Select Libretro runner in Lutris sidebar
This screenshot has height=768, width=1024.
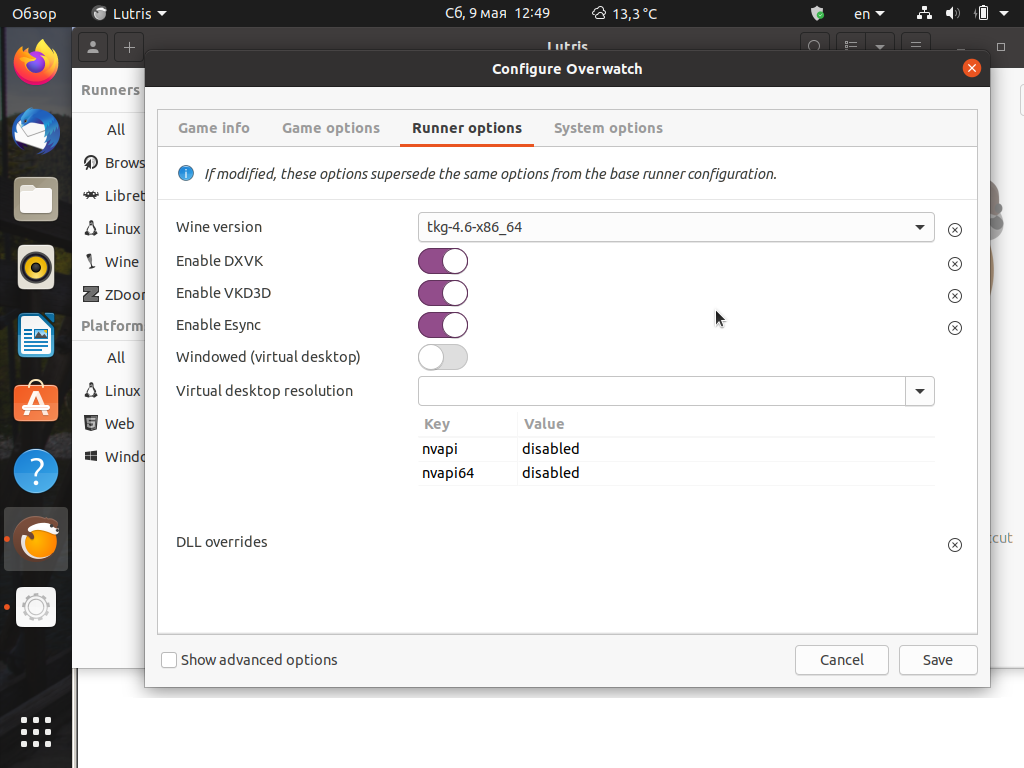tap(110, 196)
